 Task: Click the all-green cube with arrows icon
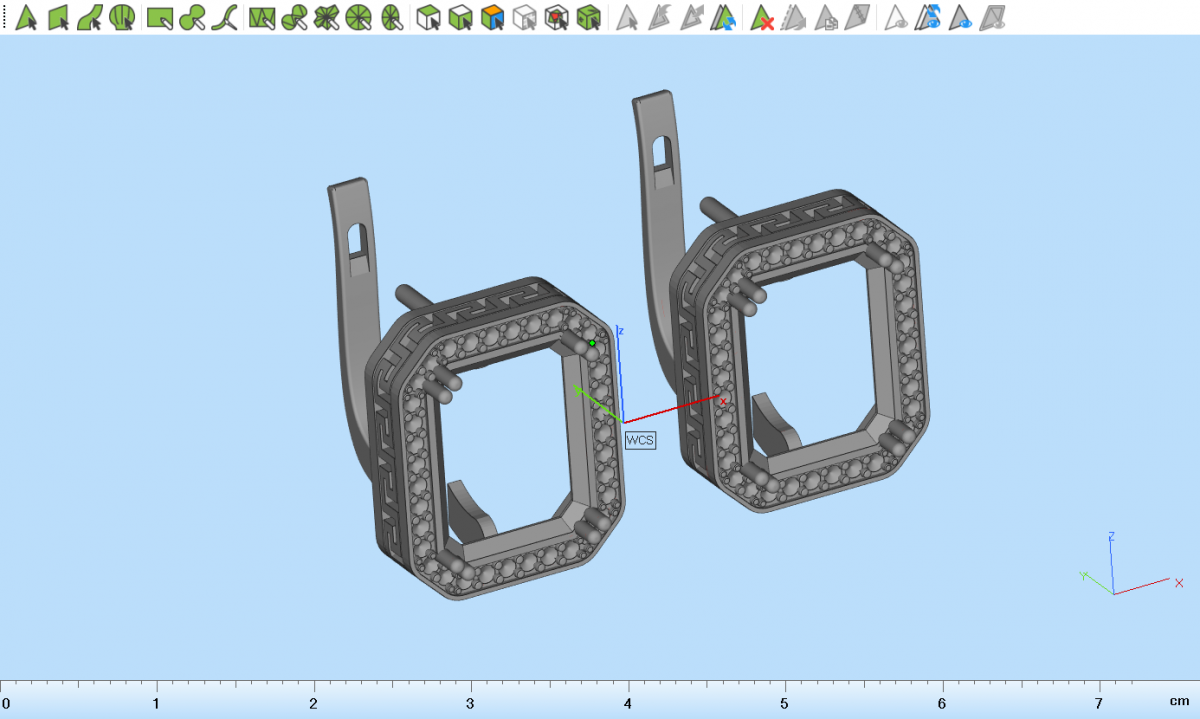tap(589, 17)
